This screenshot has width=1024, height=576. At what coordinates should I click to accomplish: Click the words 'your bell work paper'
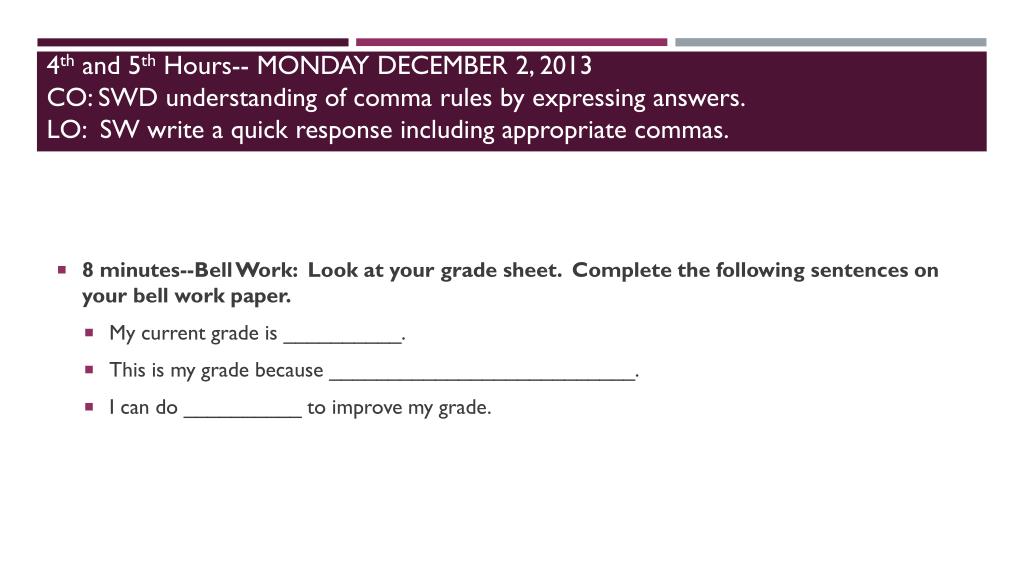point(186,296)
